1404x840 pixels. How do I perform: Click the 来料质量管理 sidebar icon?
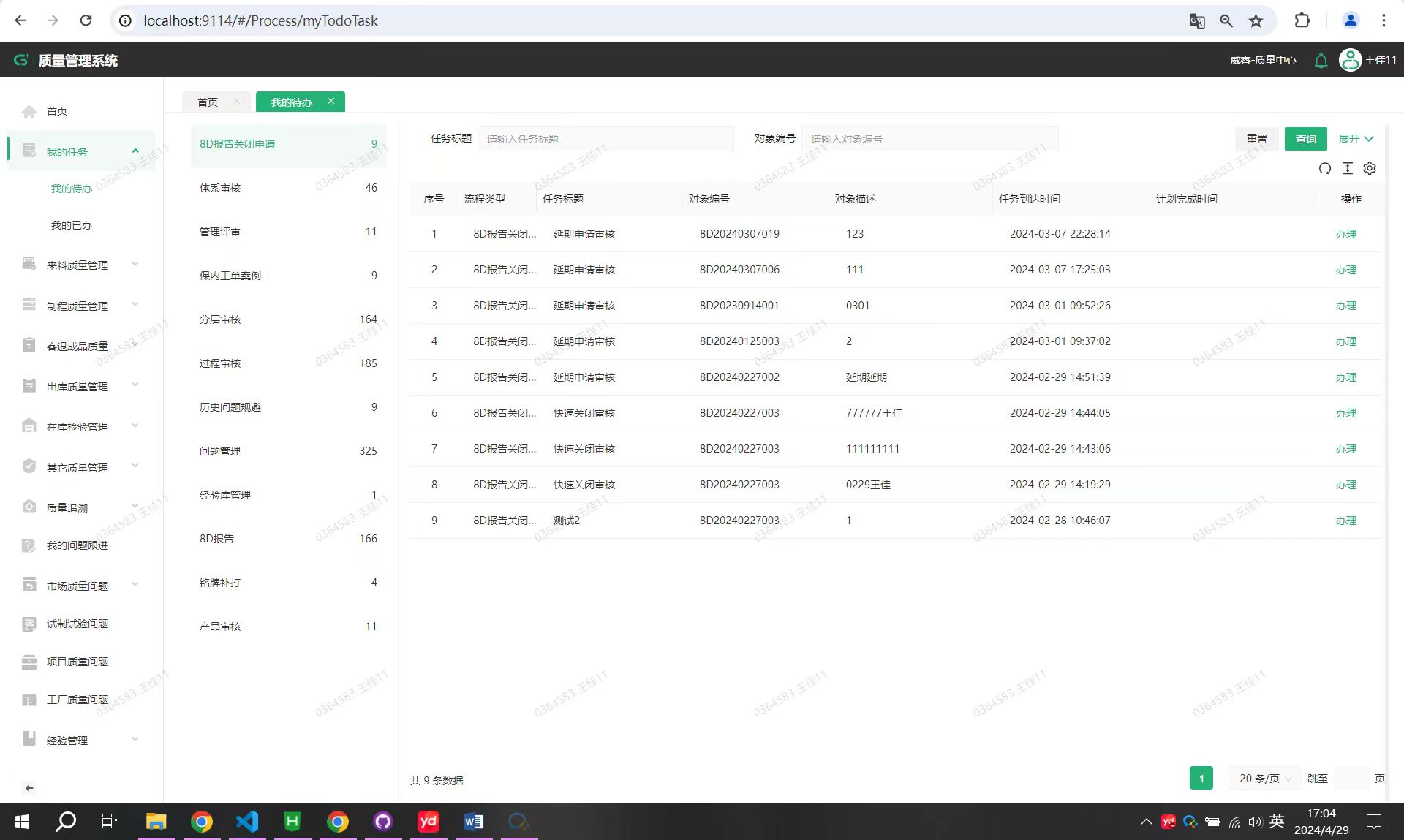(29, 264)
